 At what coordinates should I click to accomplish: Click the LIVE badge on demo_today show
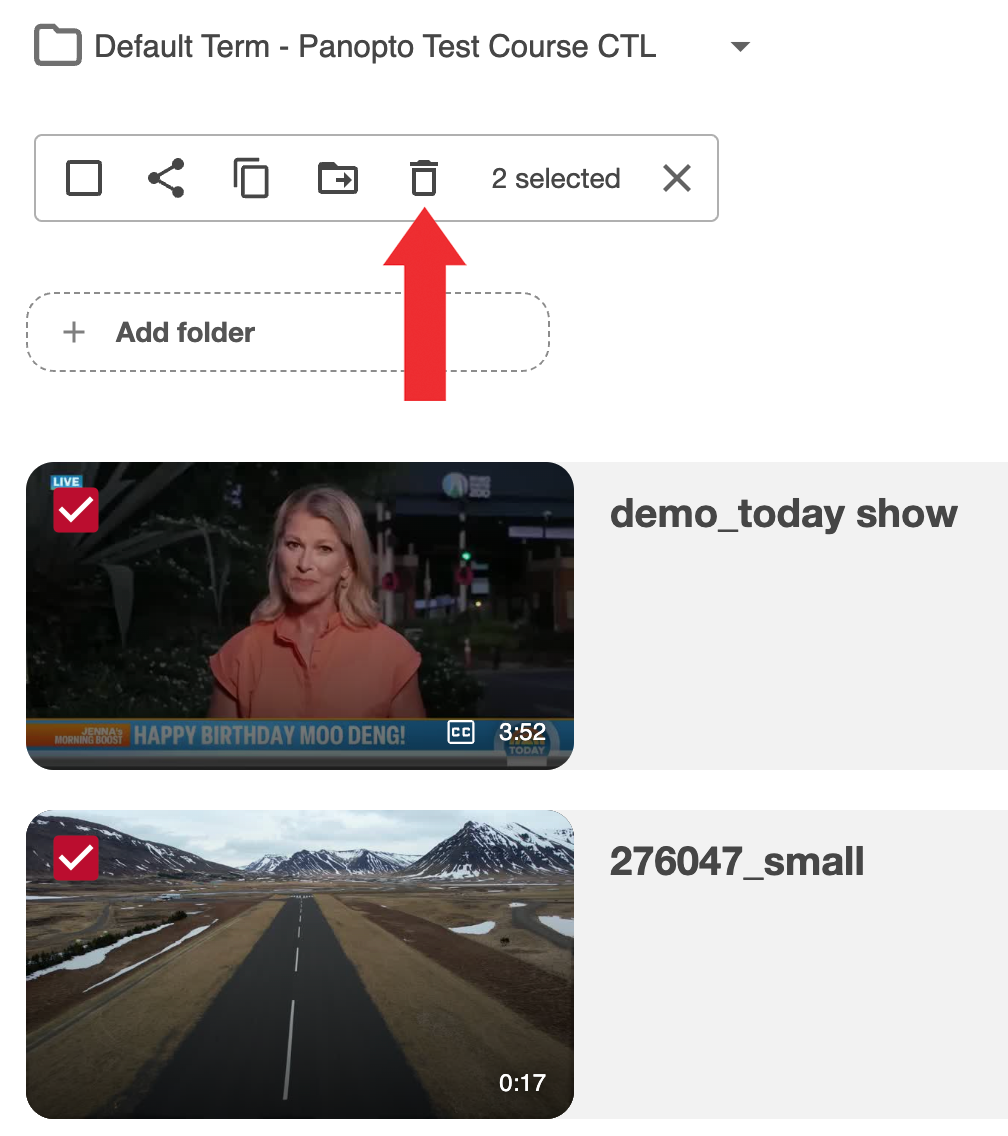click(66, 481)
